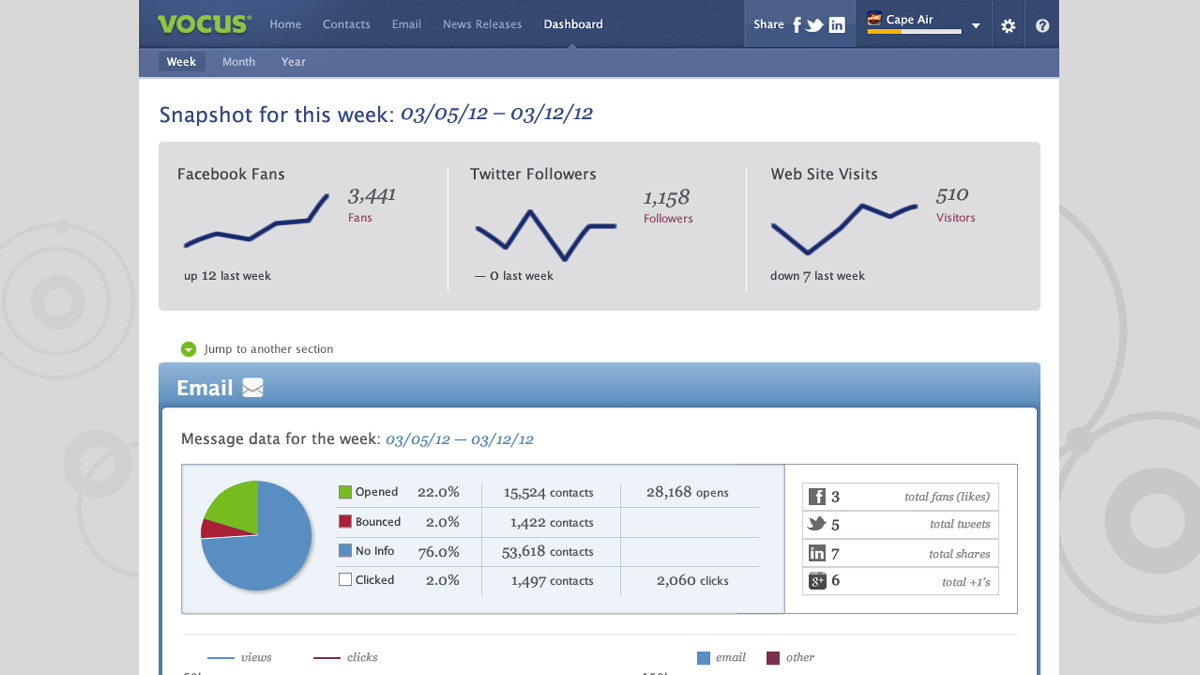Toggle the Bounced legend entry
Screen dimensions: 1200x675
click(x=347, y=521)
